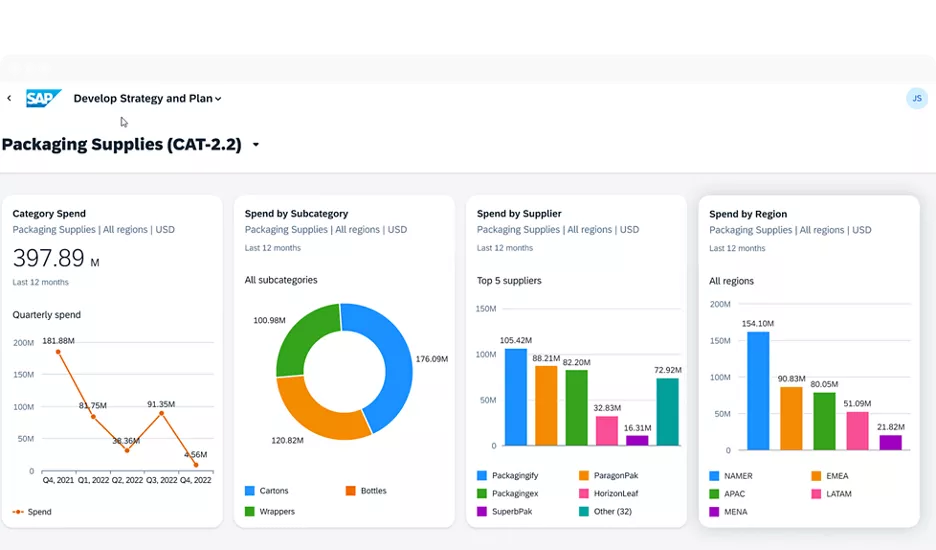Click the Spend by Supplier card header
This screenshot has height=550, width=936.
click(x=519, y=213)
